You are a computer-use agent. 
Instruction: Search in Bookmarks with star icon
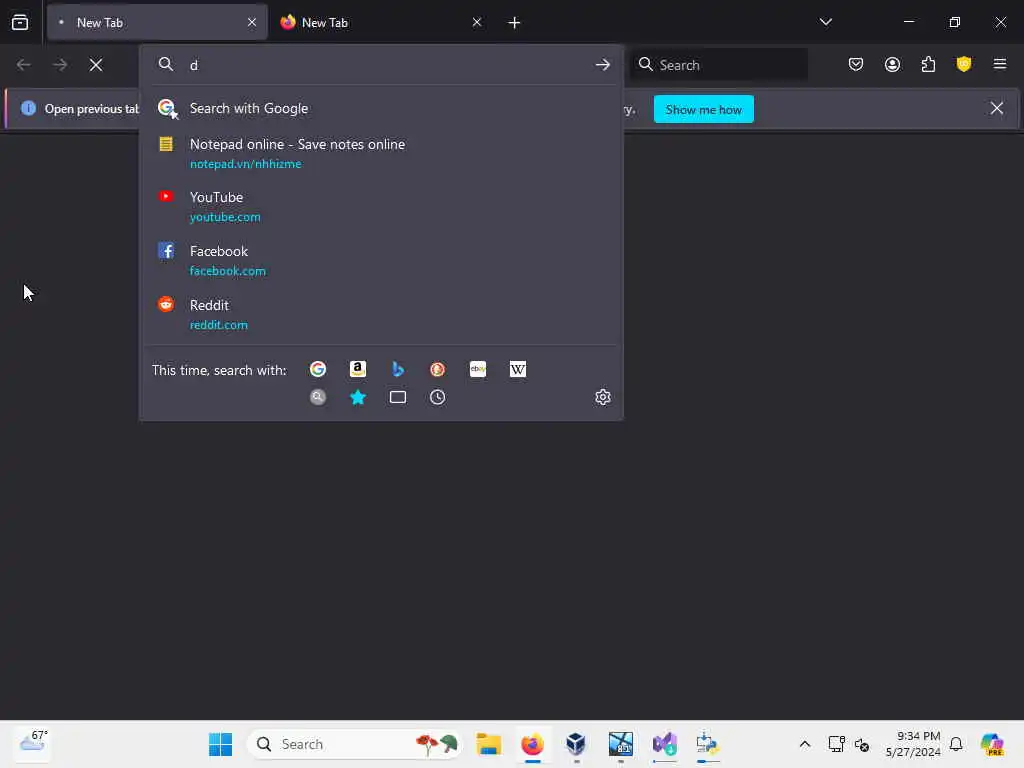[x=358, y=397]
